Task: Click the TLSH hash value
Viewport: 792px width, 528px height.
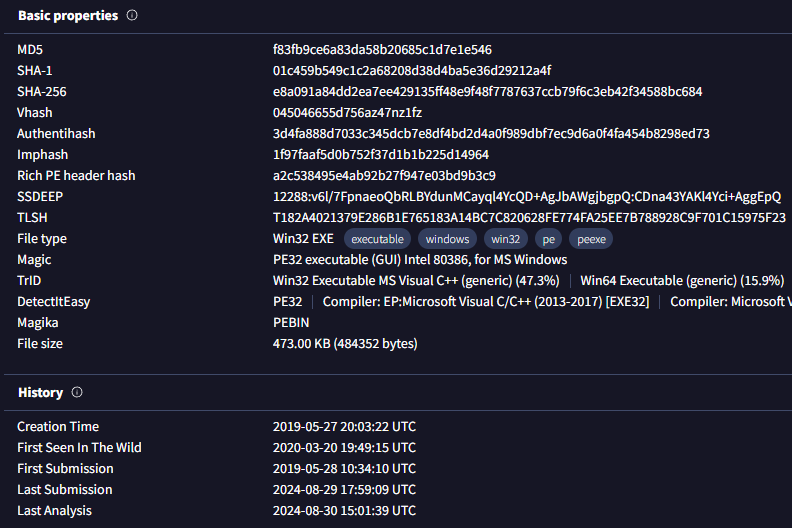Action: 529,218
